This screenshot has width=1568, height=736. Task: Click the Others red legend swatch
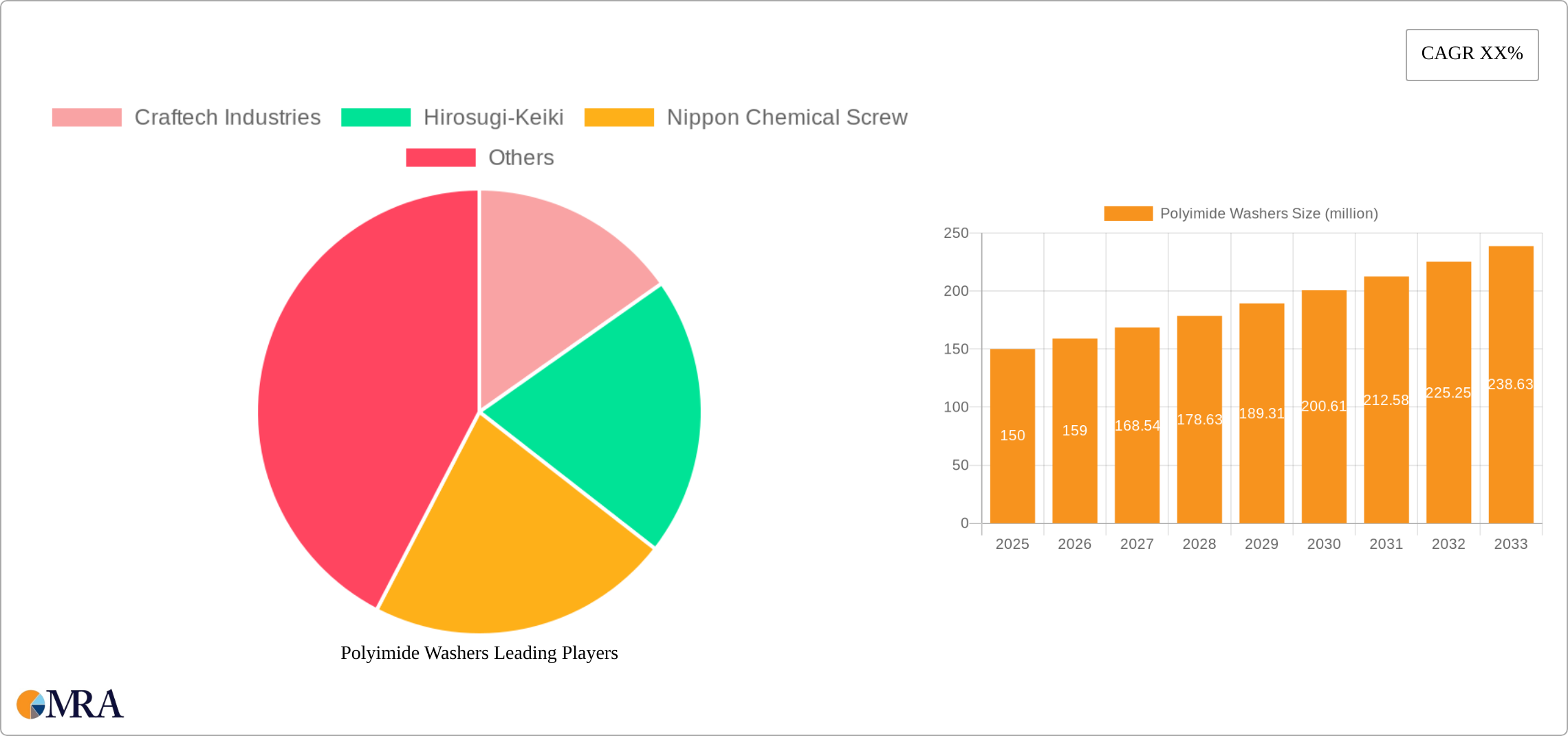pos(441,158)
